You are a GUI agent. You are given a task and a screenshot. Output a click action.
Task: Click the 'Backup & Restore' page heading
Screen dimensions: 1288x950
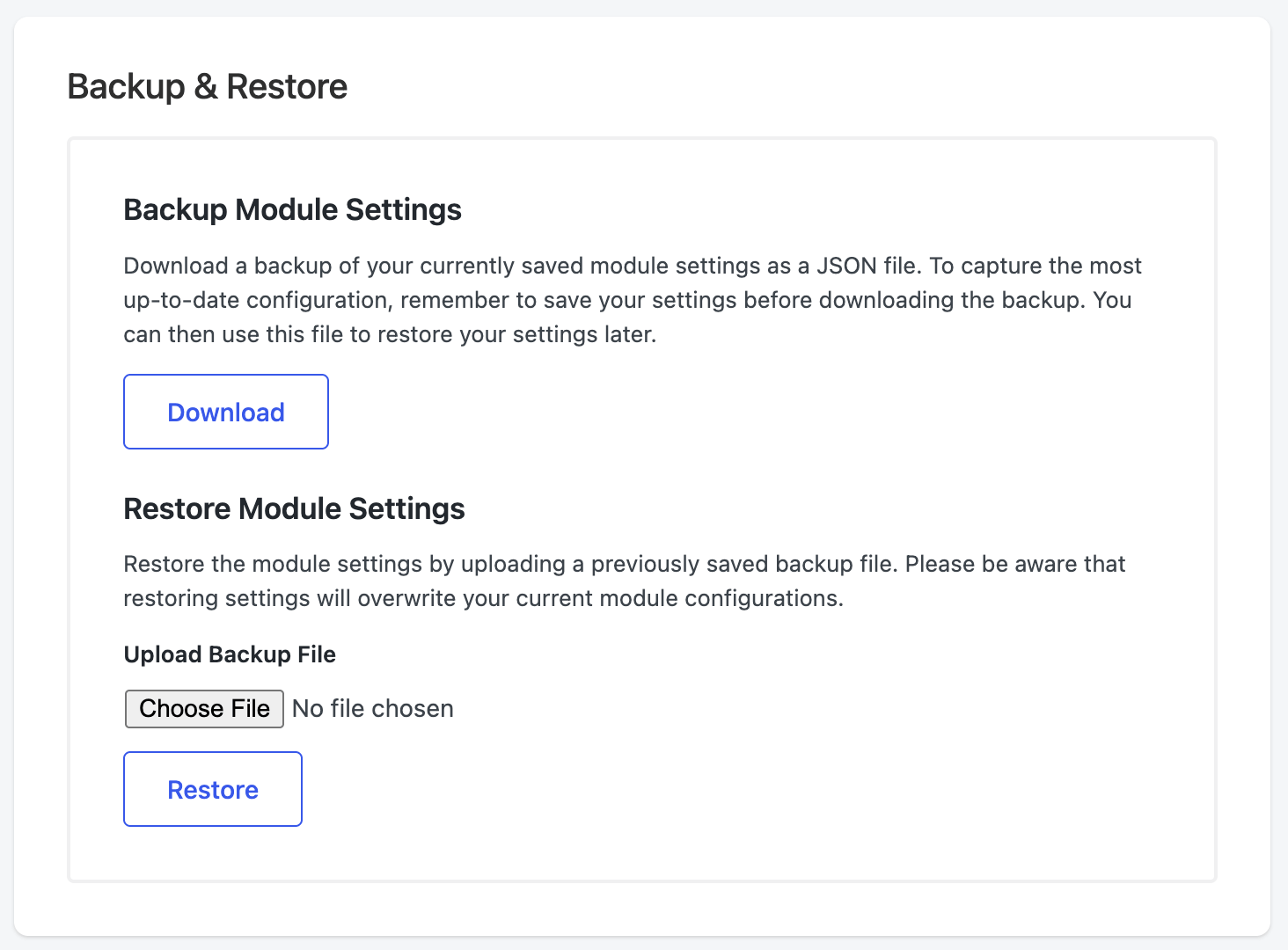coord(208,86)
